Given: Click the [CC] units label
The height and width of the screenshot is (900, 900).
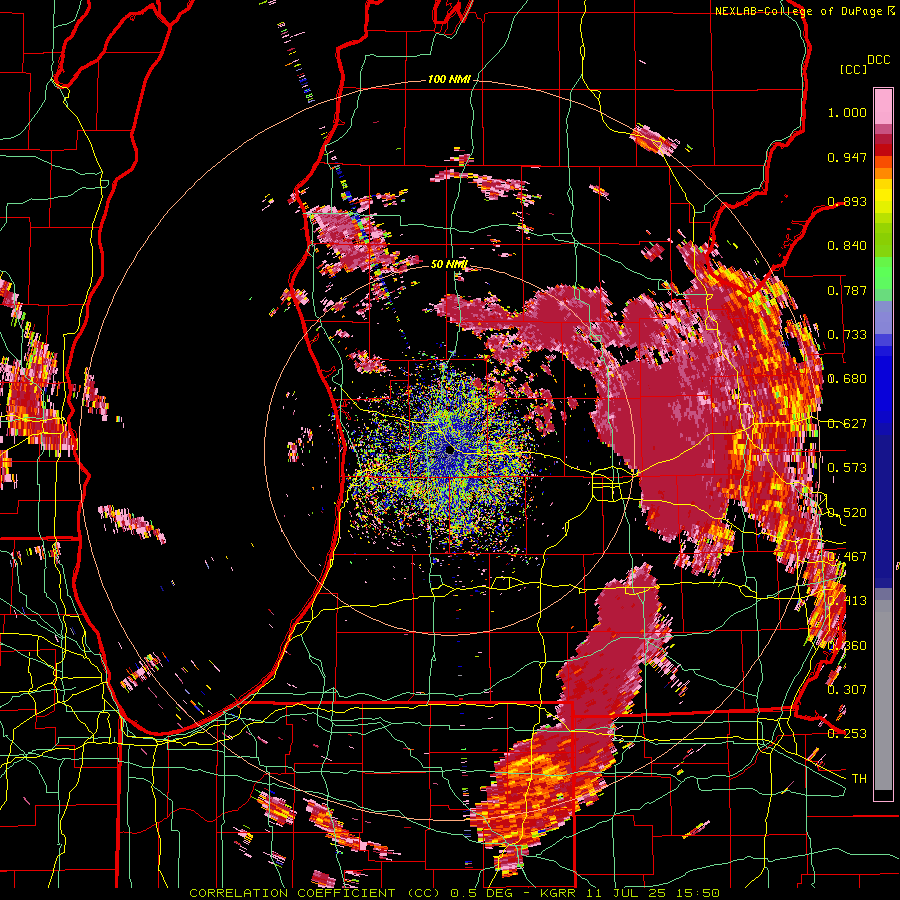Looking at the screenshot, I should 853,69.
